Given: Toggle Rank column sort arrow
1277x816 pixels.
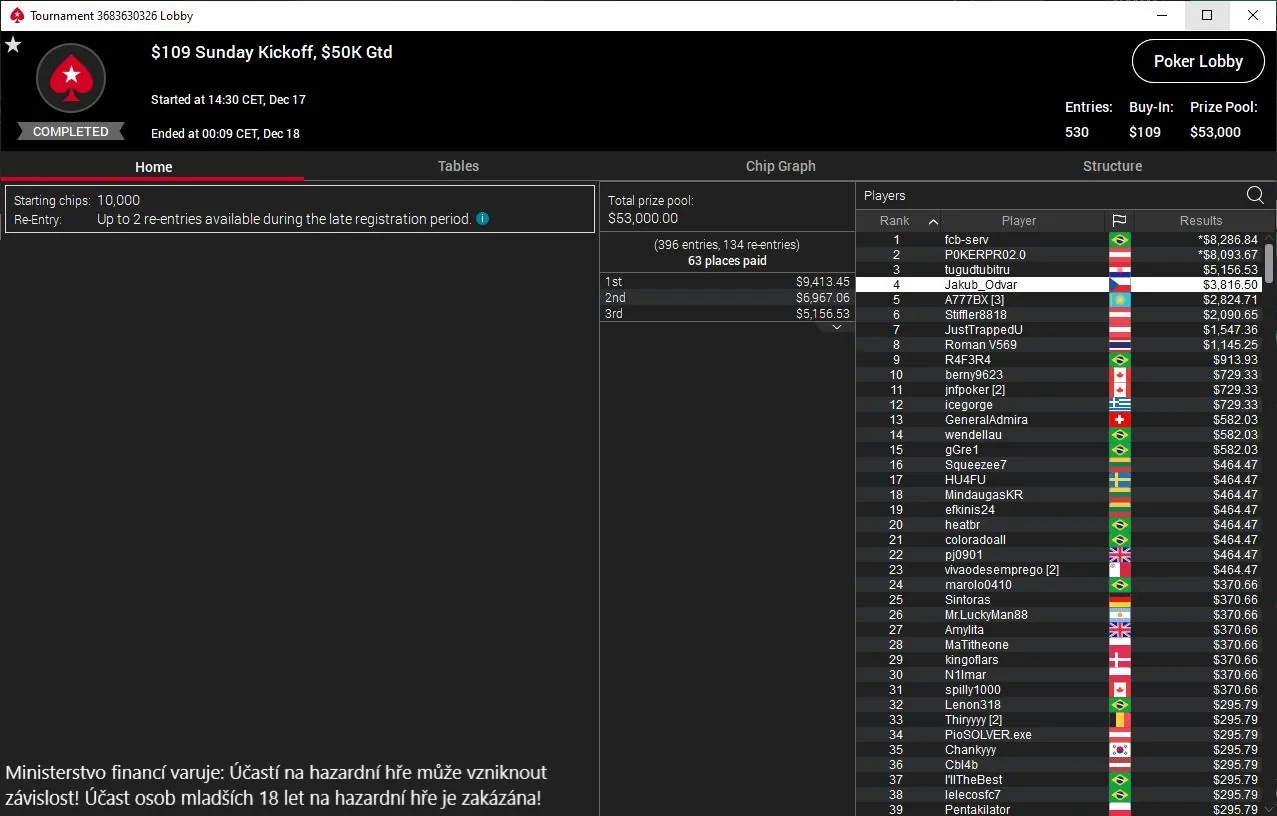Looking at the screenshot, I should [933, 221].
